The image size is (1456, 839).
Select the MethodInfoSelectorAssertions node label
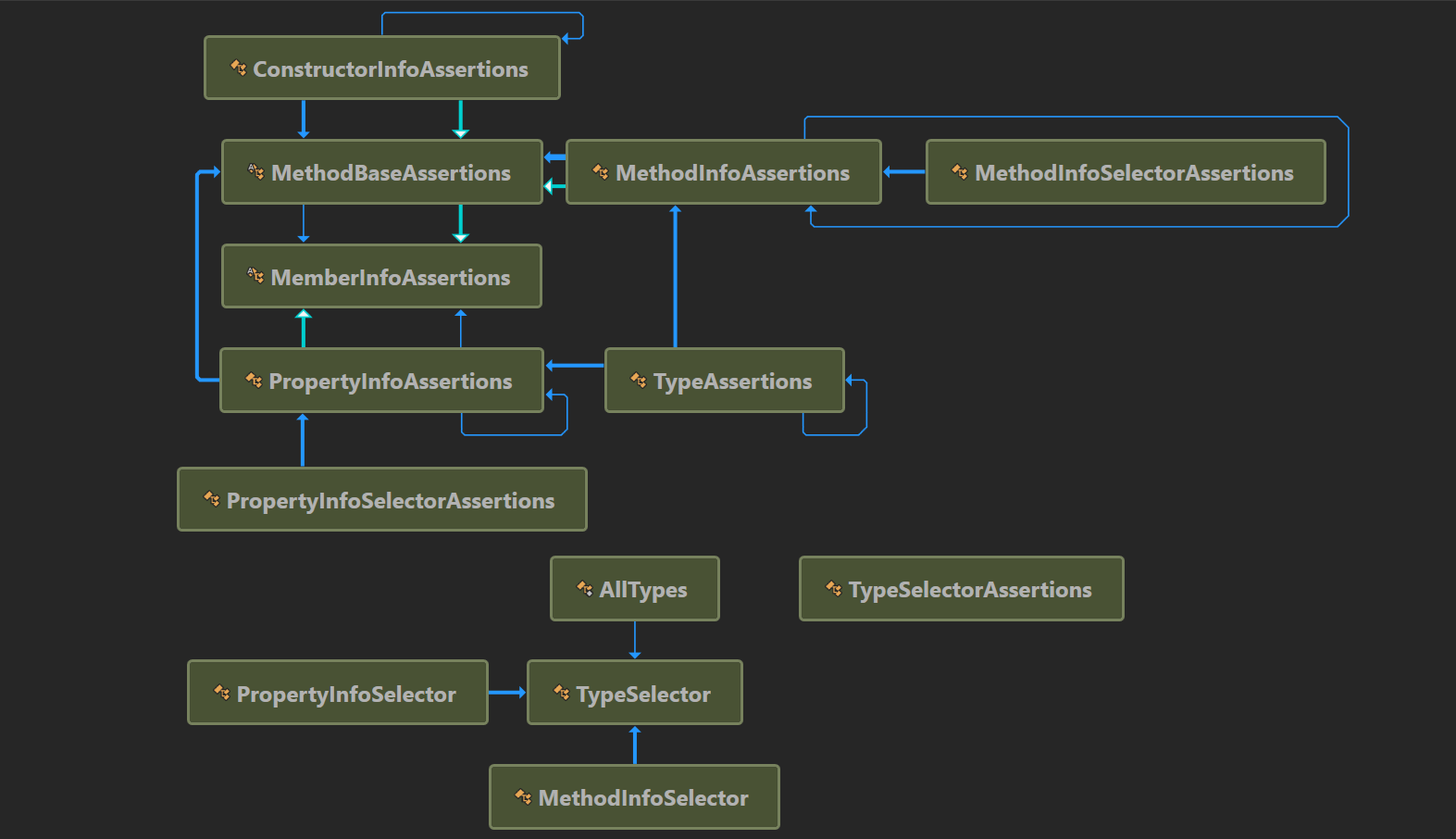click(1134, 173)
